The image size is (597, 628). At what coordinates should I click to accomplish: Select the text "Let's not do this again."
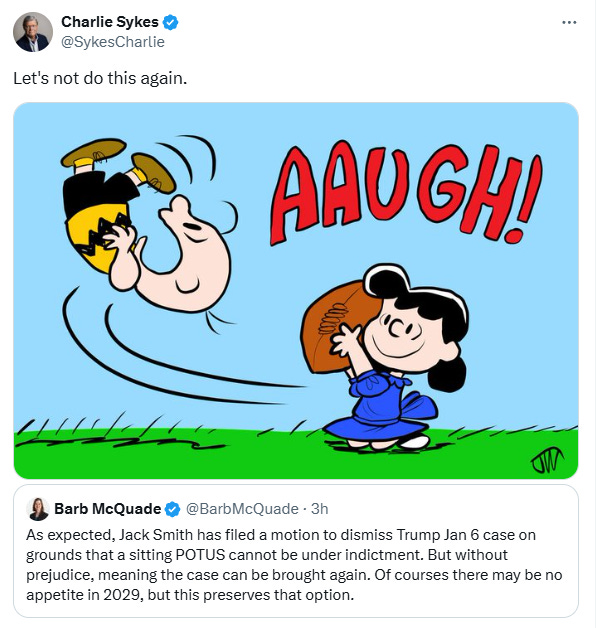click(100, 78)
